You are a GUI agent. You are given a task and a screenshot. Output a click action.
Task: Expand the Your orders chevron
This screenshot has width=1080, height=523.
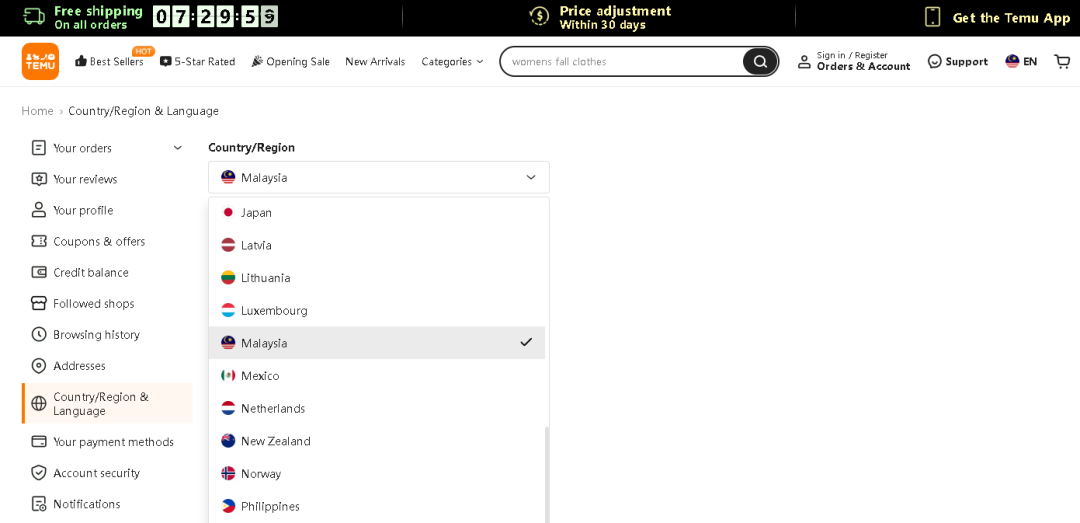pyautogui.click(x=178, y=148)
